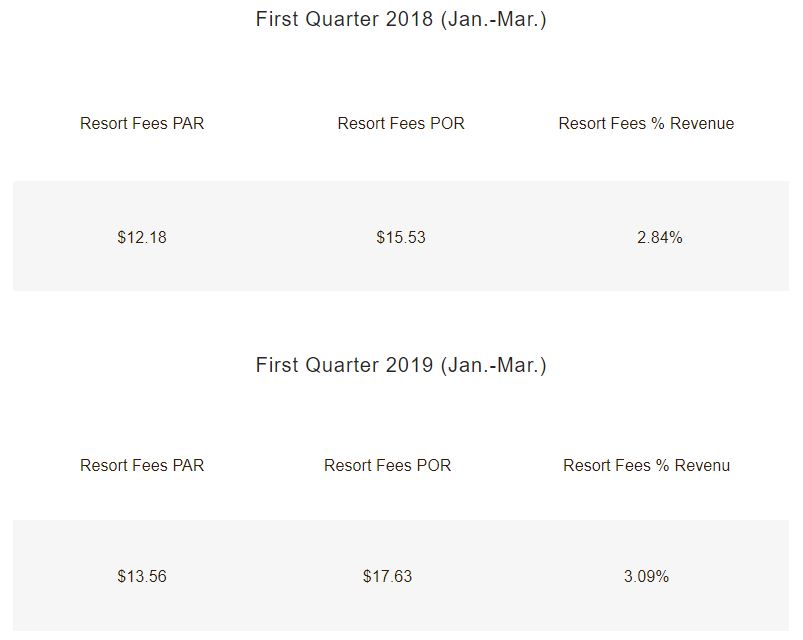Screen dimensions: 803x640
Task: Select 'Resort Fees % Revenue' header for 2018
Action: (646, 124)
